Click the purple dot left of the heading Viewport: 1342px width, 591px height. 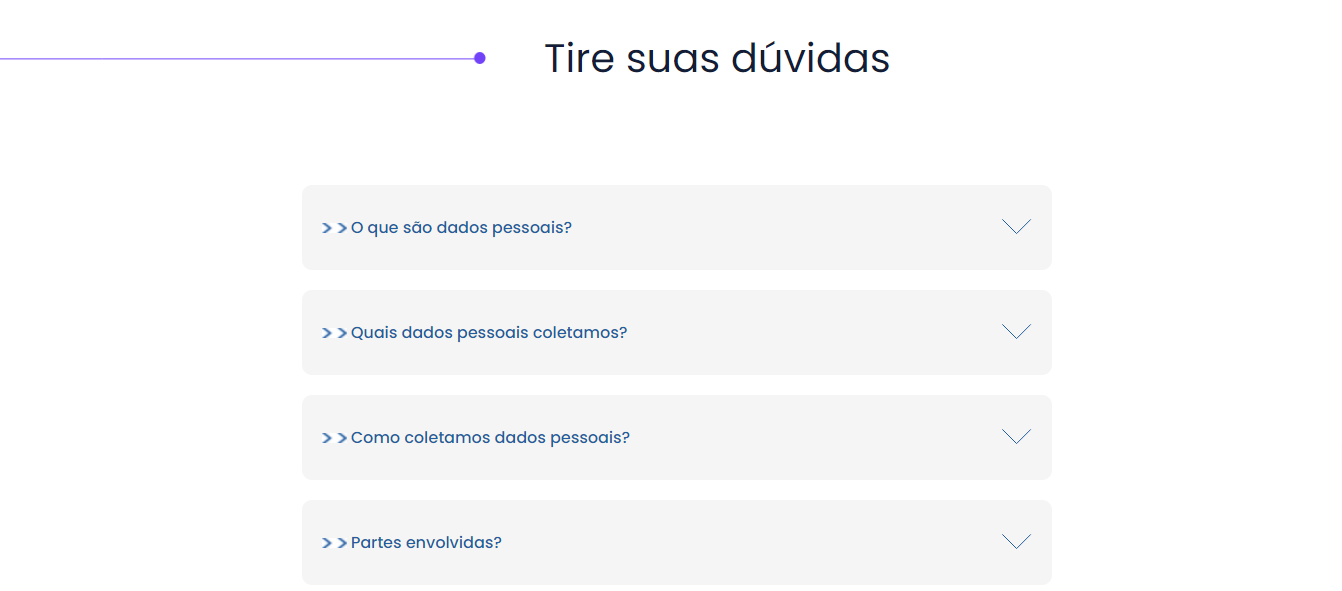480,58
